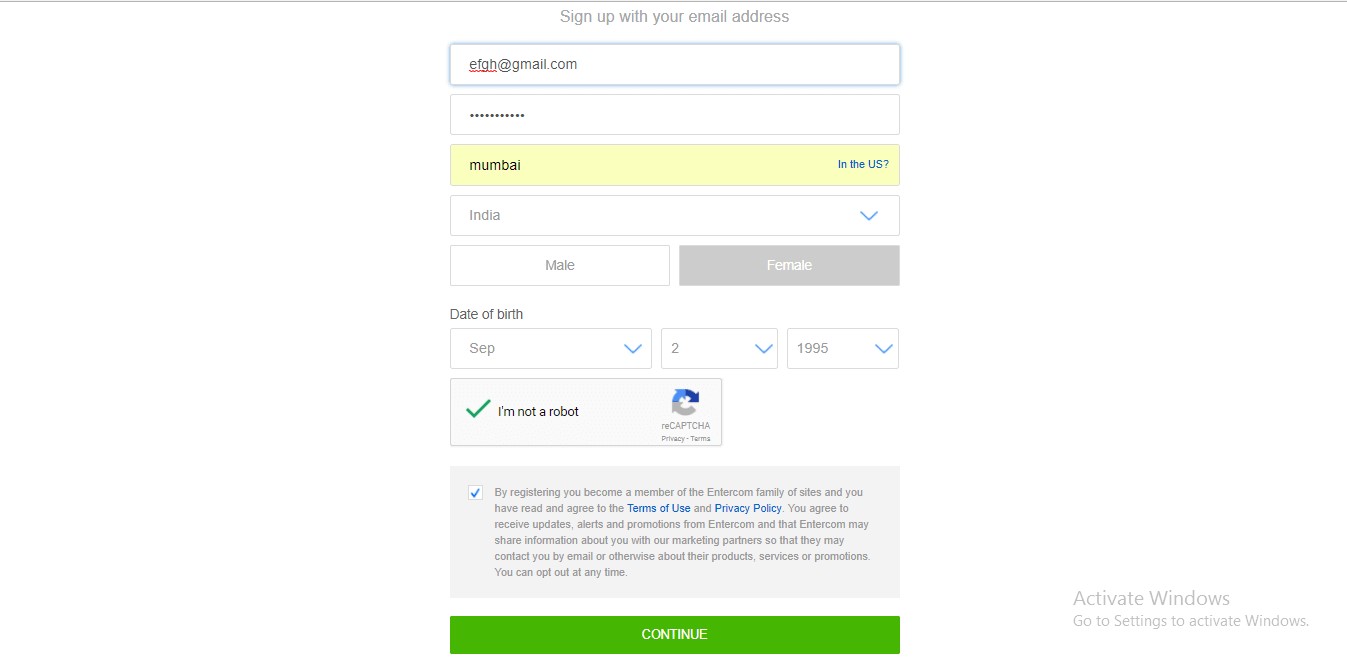Click the India country dropdown chevron
The width and height of the screenshot is (1347, 662).
tap(869, 216)
